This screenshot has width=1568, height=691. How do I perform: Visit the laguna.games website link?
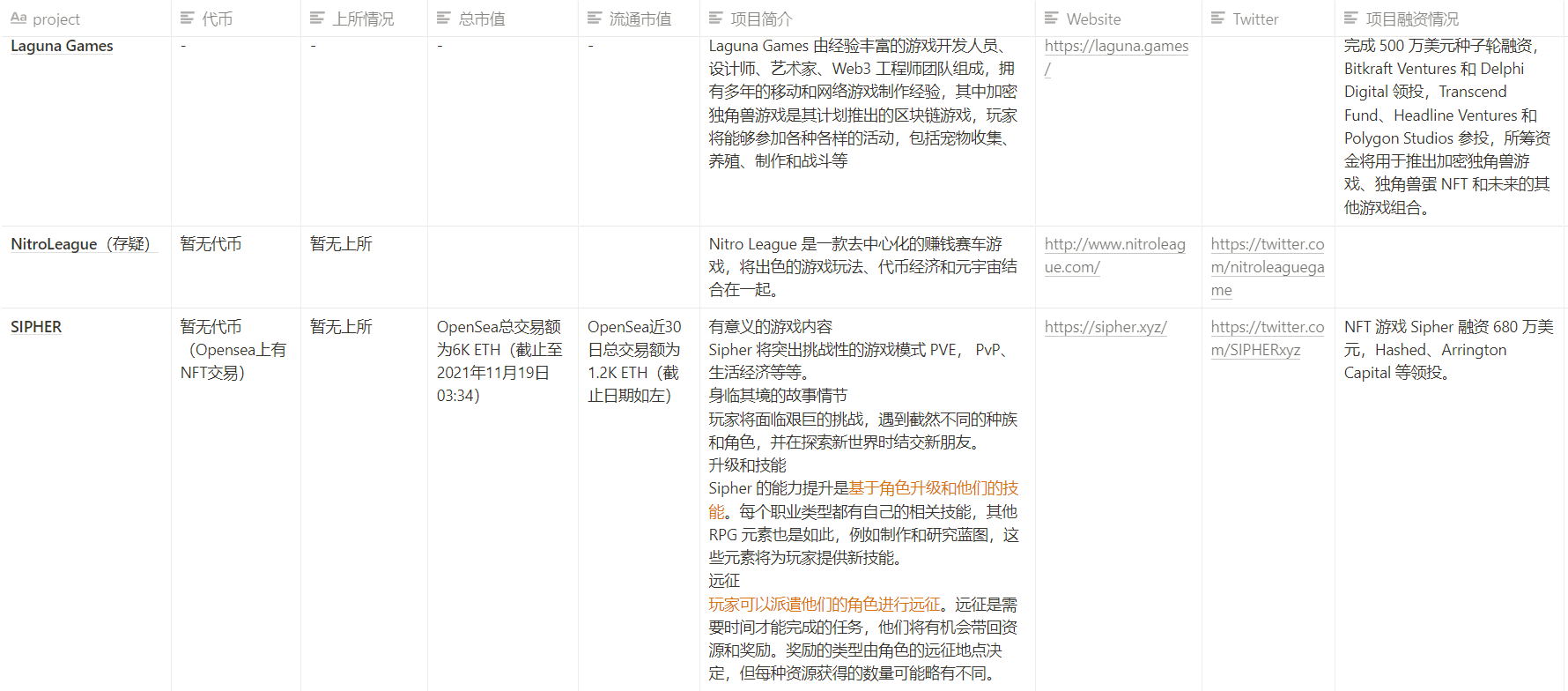click(1116, 57)
